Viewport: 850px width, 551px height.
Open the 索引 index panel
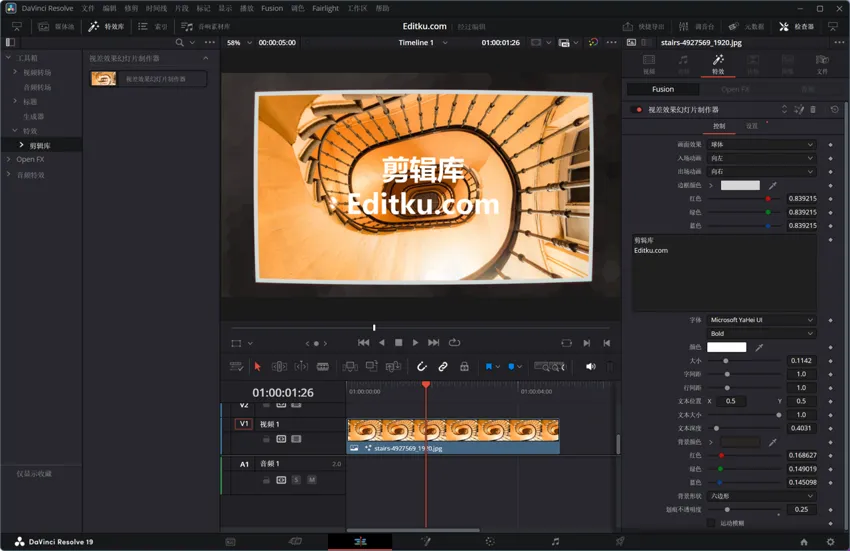153,26
